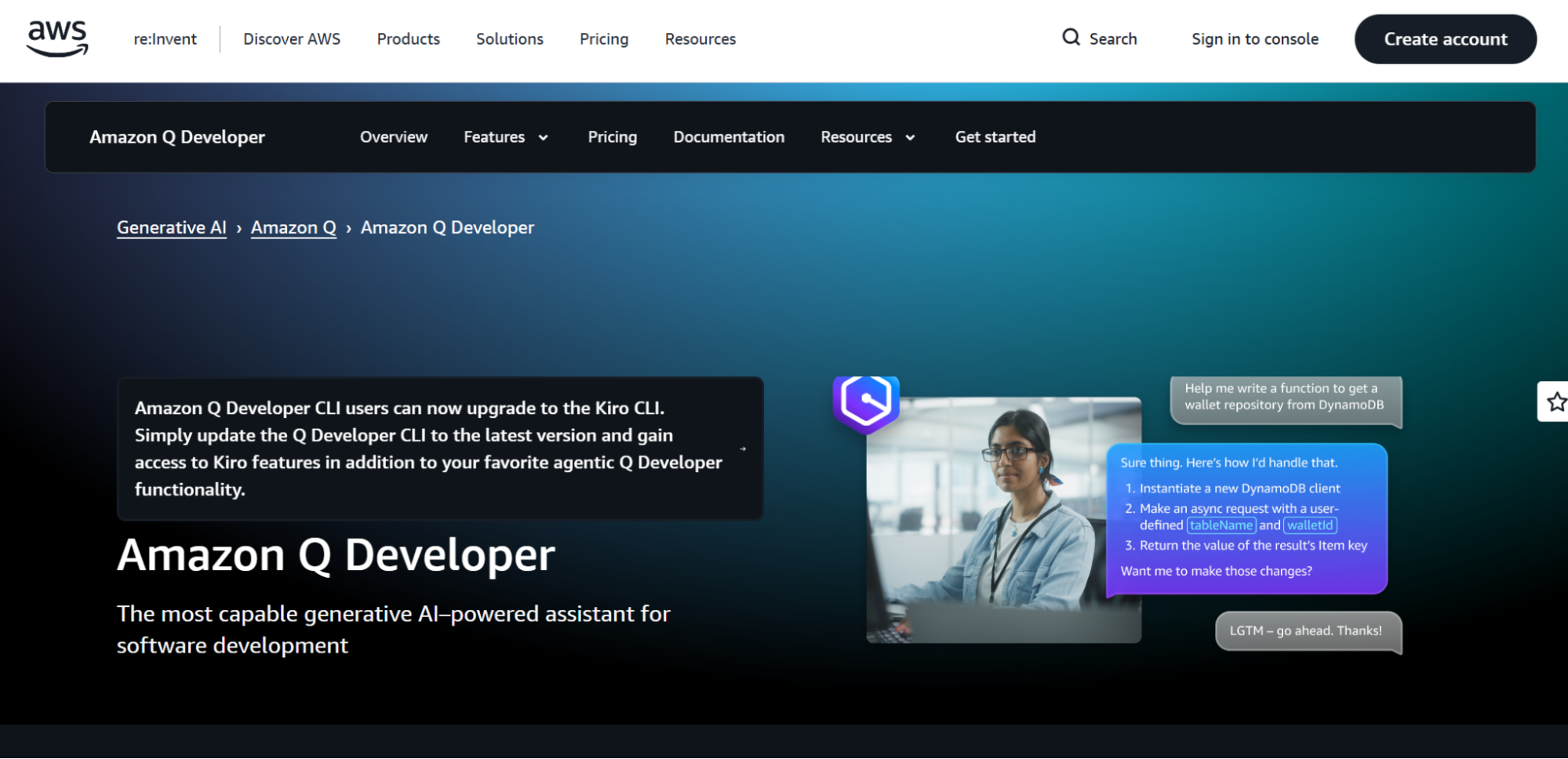This screenshot has height=759, width=1568.
Task: Click the Amazon Q shield logo icon
Action: tap(865, 404)
